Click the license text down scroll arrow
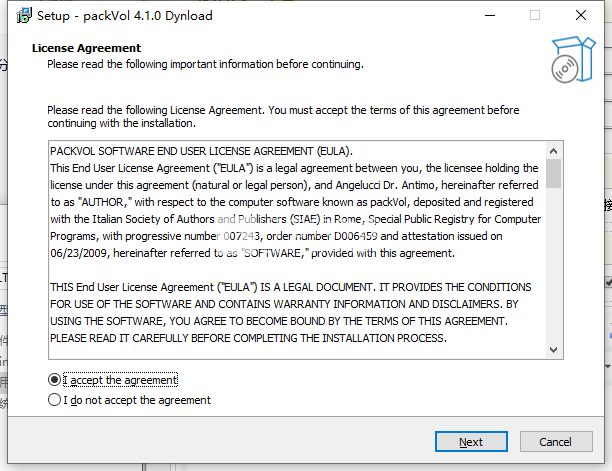This screenshot has width=612, height=471. pos(553,350)
